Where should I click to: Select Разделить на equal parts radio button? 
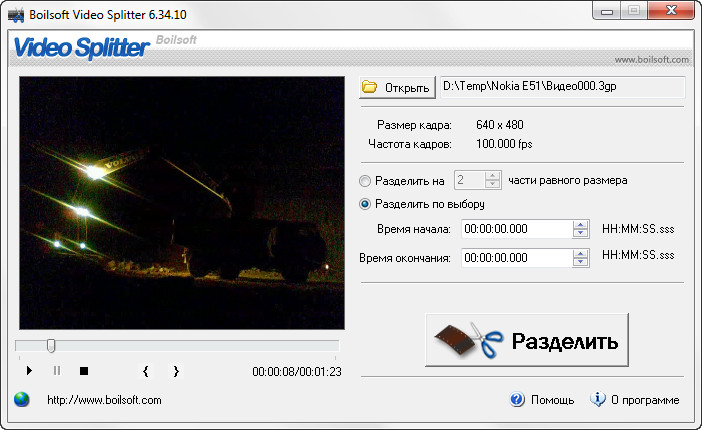pos(365,181)
